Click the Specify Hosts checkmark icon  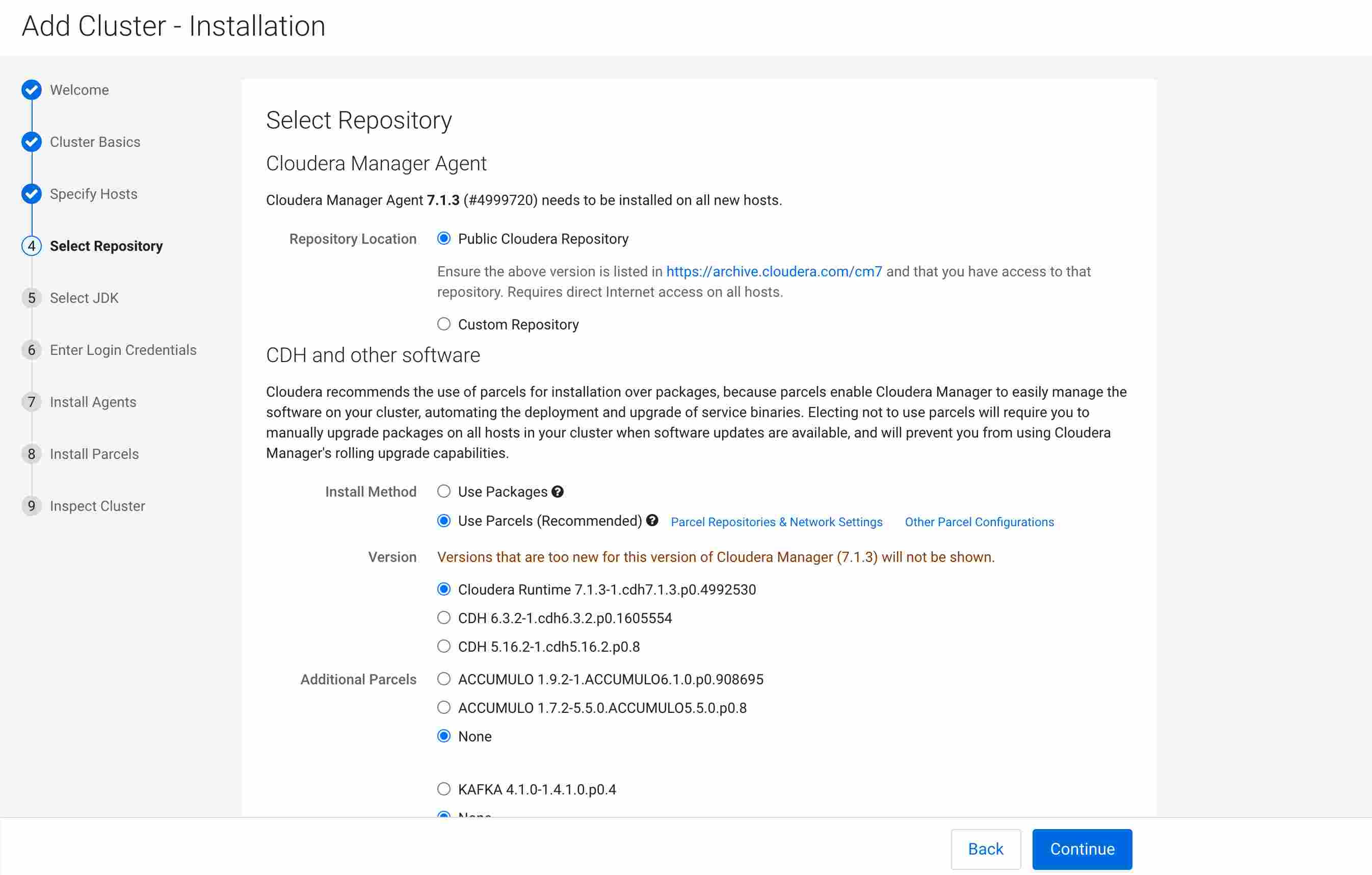[x=31, y=194]
